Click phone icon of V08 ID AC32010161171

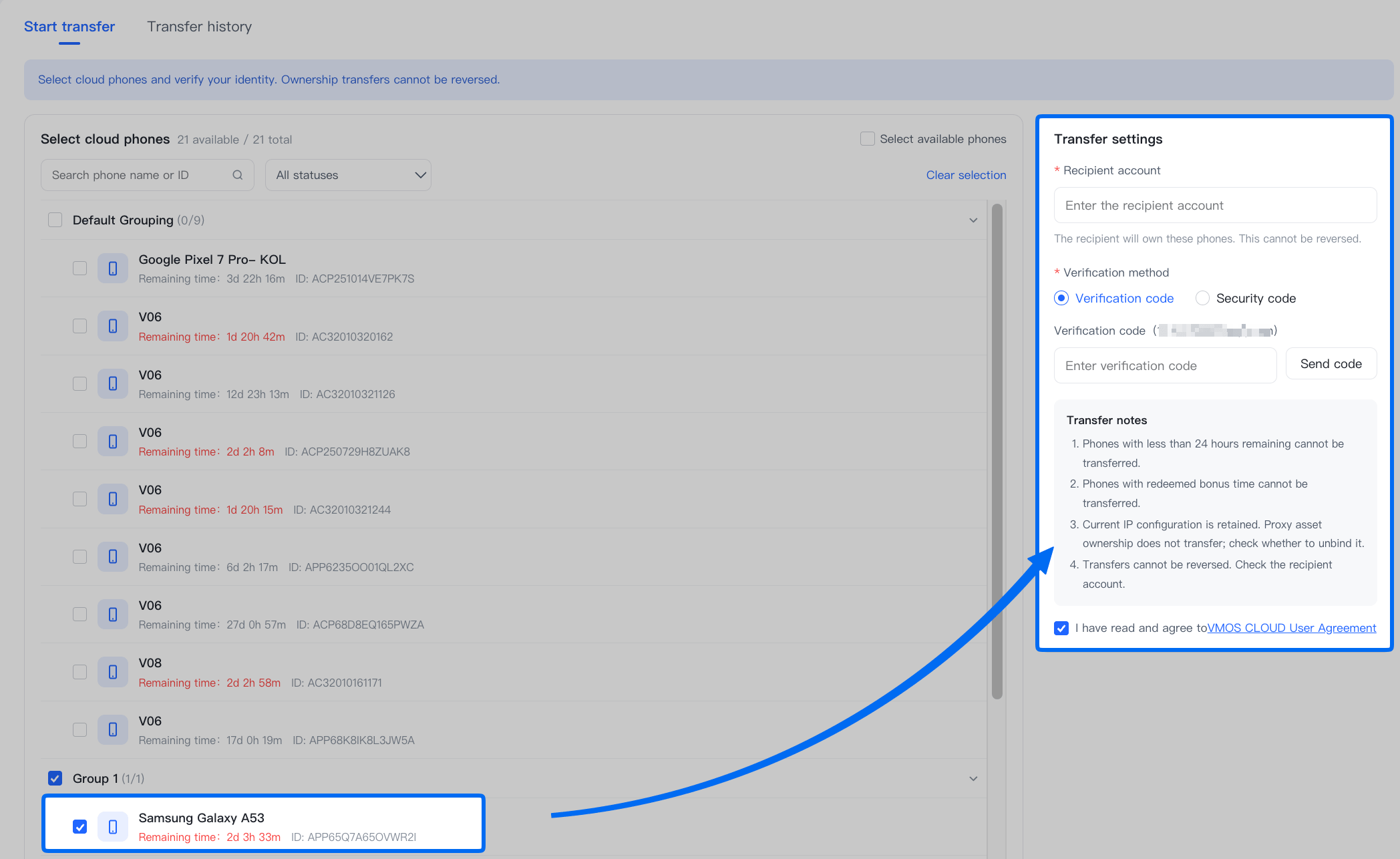(x=113, y=672)
